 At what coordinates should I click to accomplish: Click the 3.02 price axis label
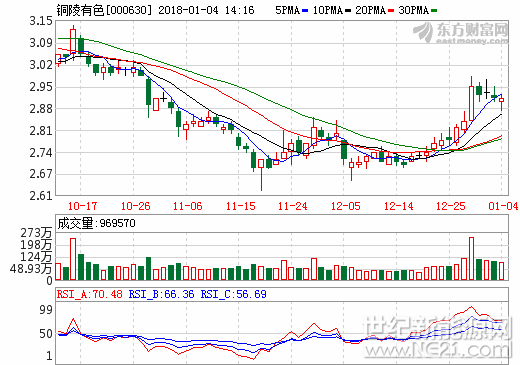41,65
